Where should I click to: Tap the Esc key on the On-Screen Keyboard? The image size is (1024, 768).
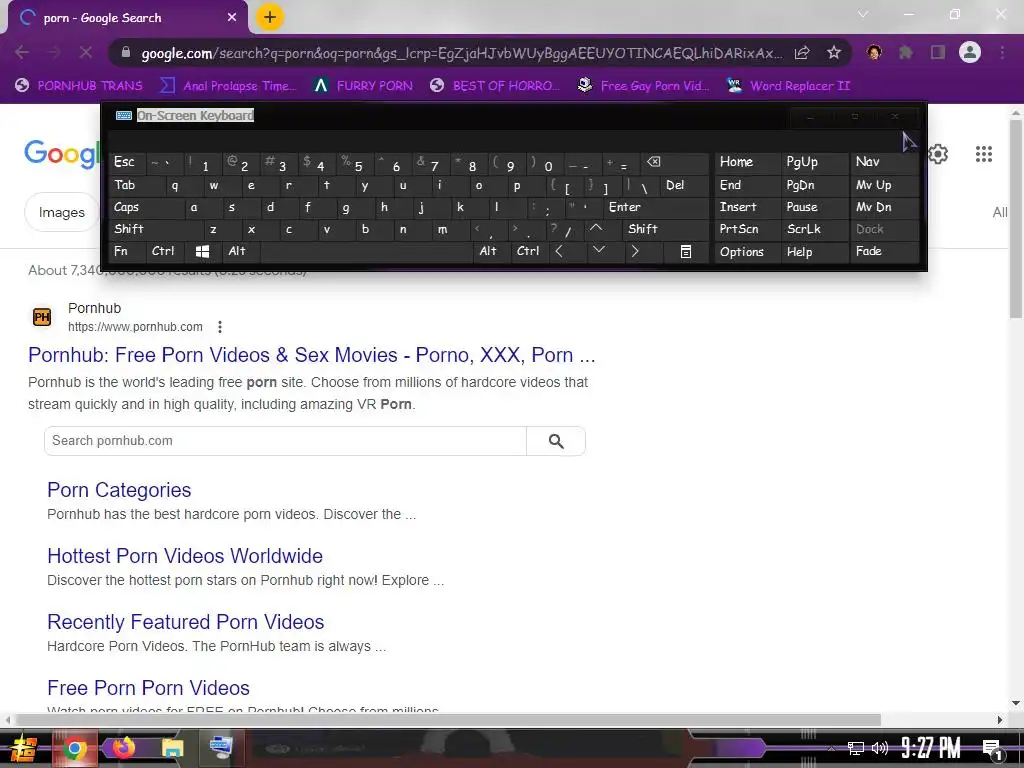127,163
